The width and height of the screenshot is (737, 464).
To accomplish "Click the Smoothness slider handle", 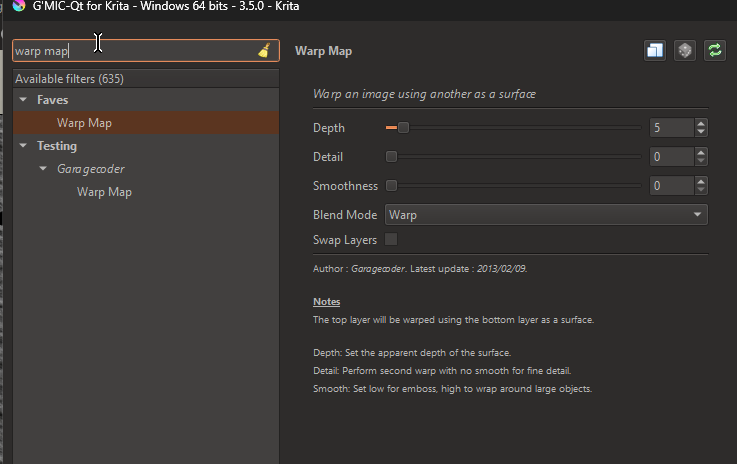I will click(392, 186).
